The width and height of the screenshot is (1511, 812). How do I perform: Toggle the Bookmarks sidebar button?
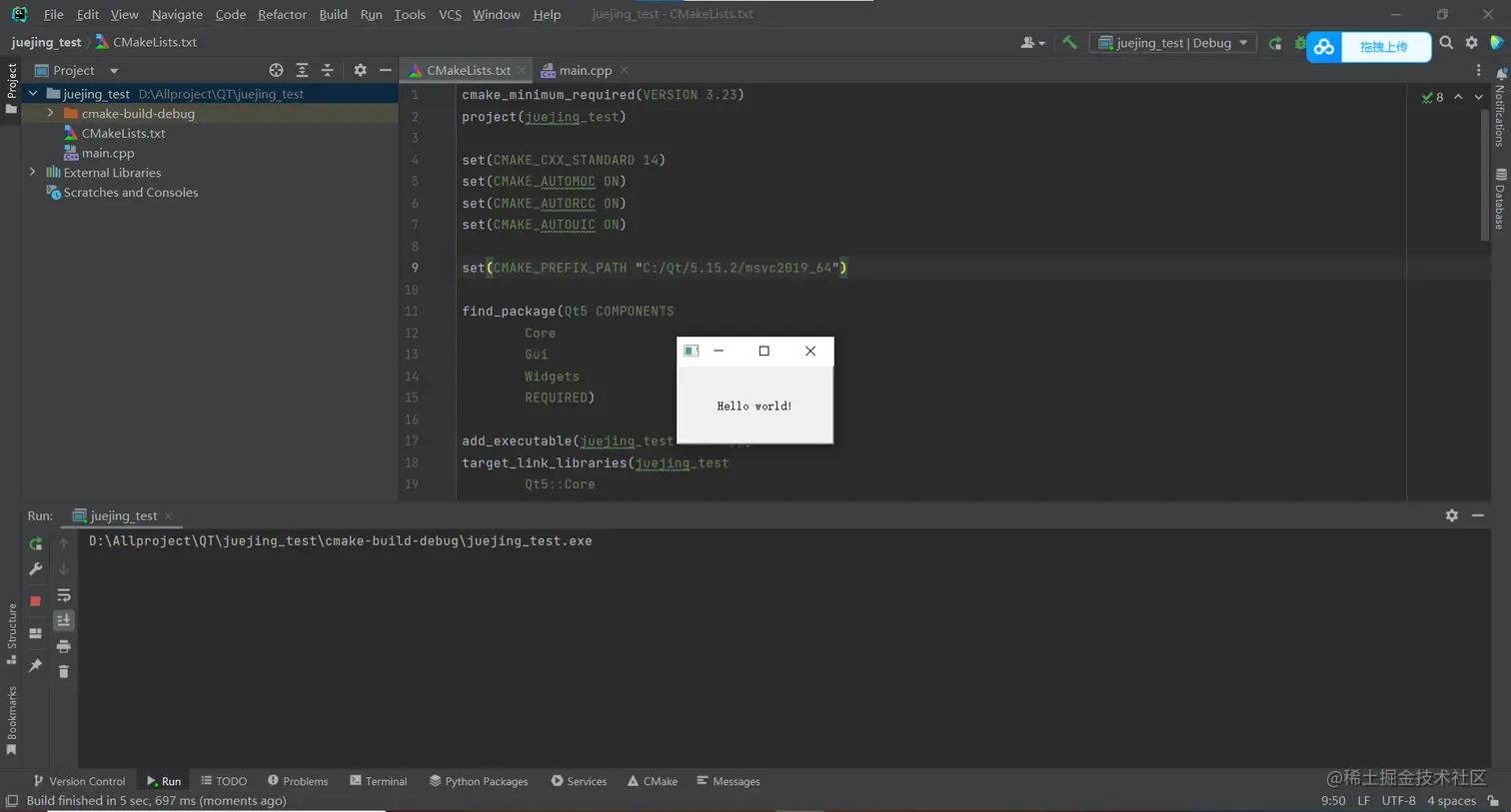tap(12, 720)
